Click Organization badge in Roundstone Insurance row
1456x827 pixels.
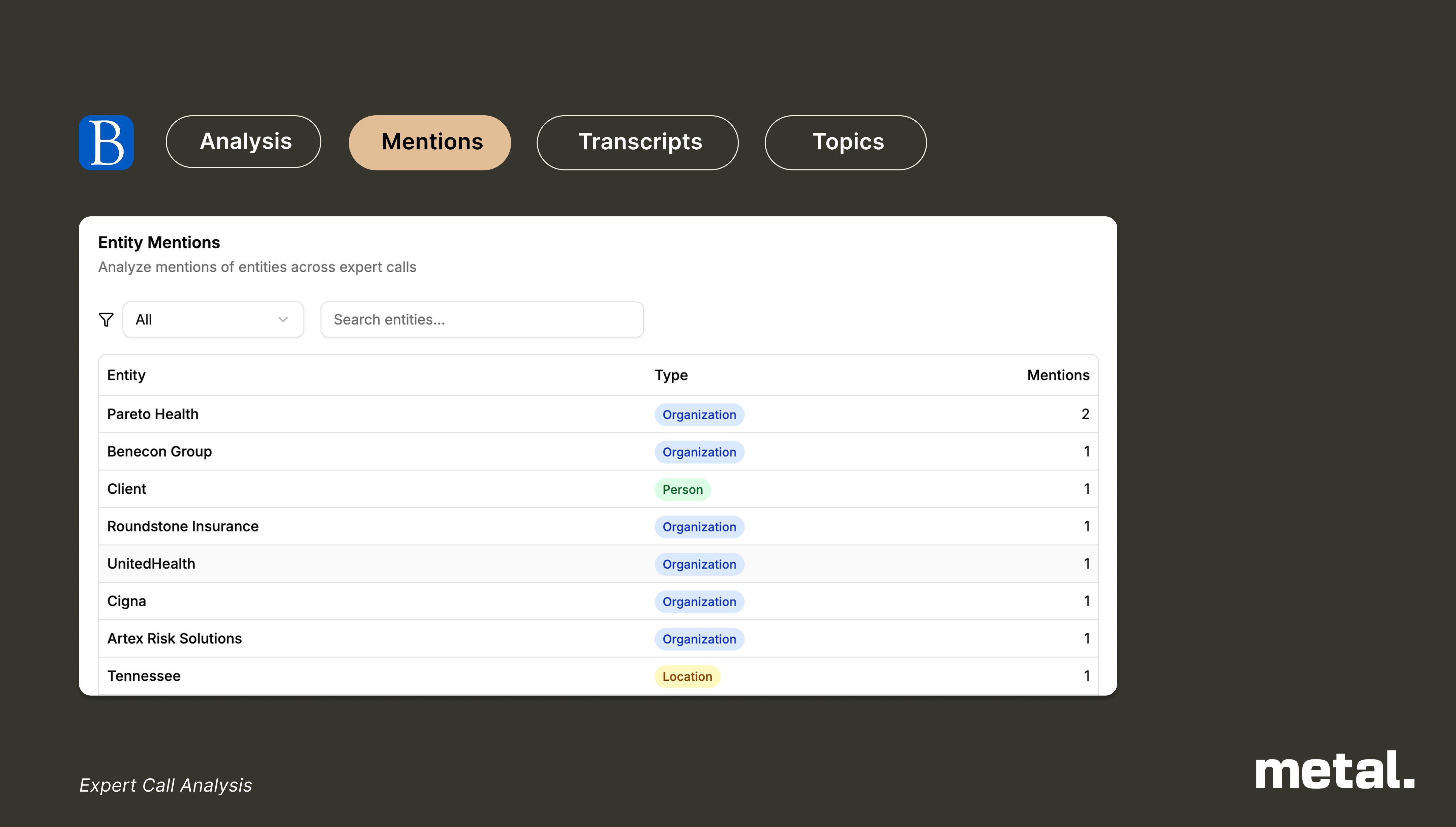coord(699,527)
